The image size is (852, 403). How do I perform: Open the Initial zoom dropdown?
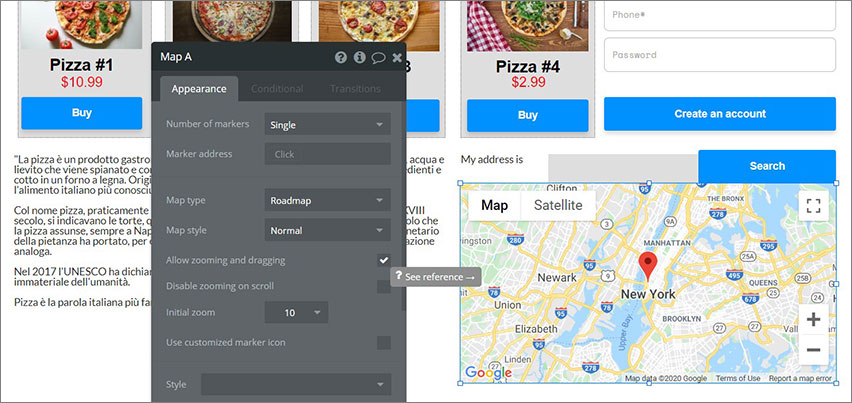296,312
